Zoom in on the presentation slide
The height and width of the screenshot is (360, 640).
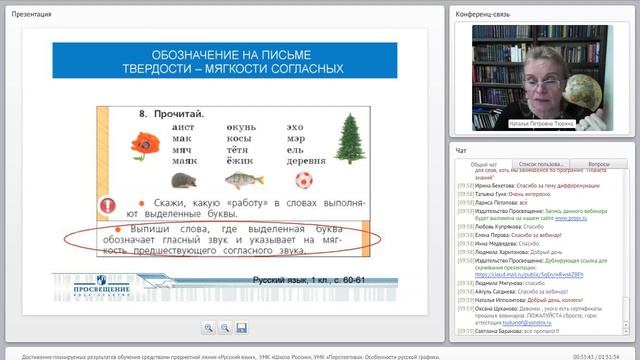coord(209,328)
